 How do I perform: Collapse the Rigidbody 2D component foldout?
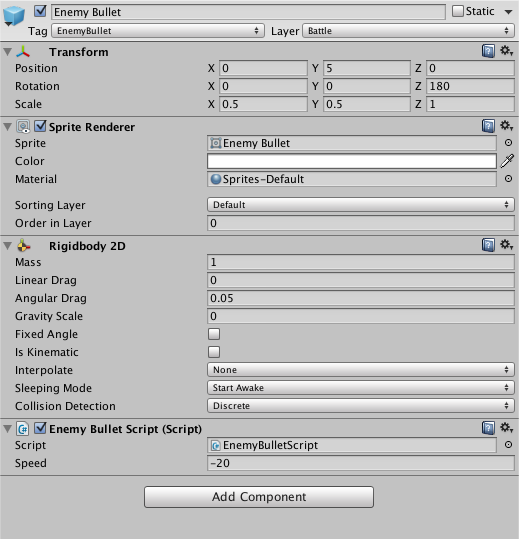[x=8, y=246]
